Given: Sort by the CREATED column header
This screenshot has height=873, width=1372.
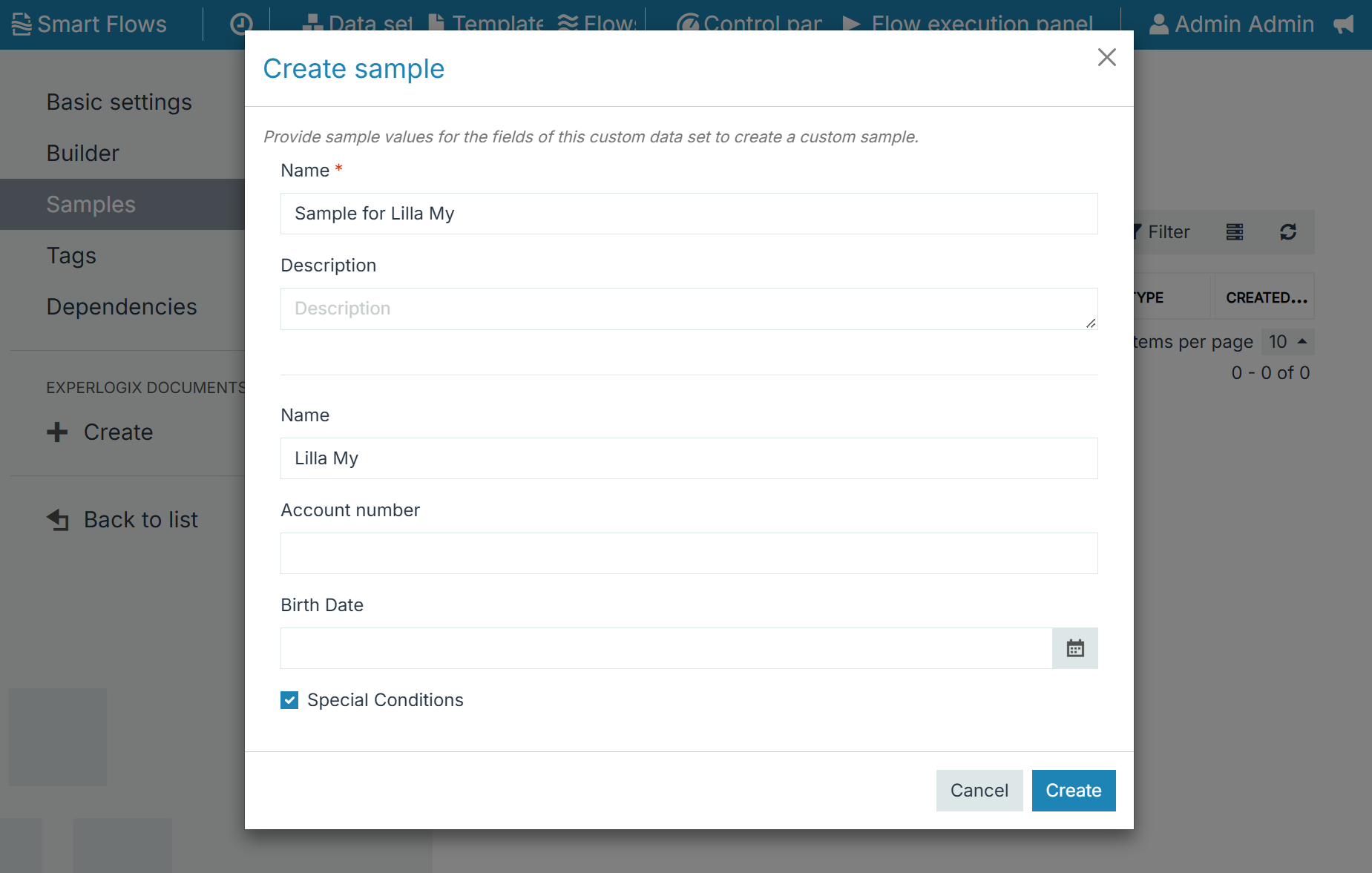Looking at the screenshot, I should click(x=1266, y=298).
